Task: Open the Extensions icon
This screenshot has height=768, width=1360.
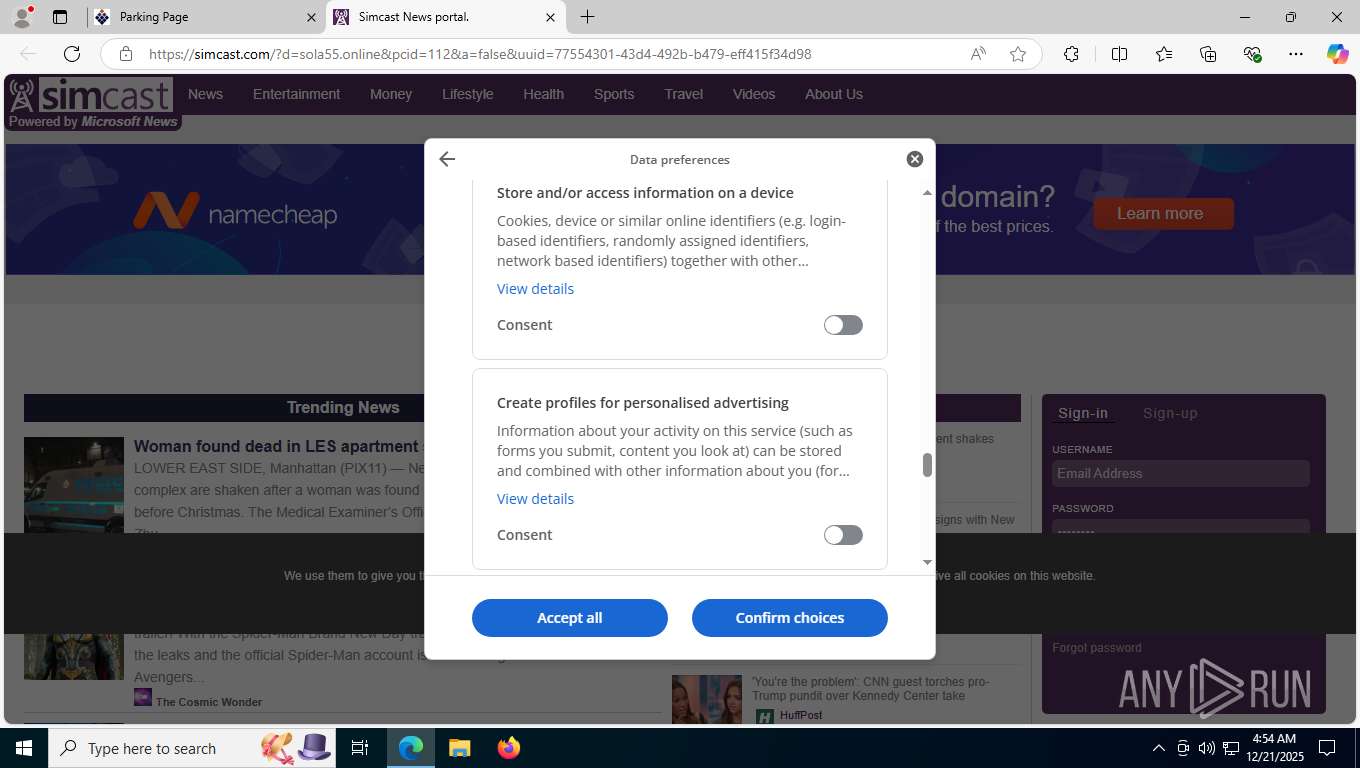Action: (1071, 54)
